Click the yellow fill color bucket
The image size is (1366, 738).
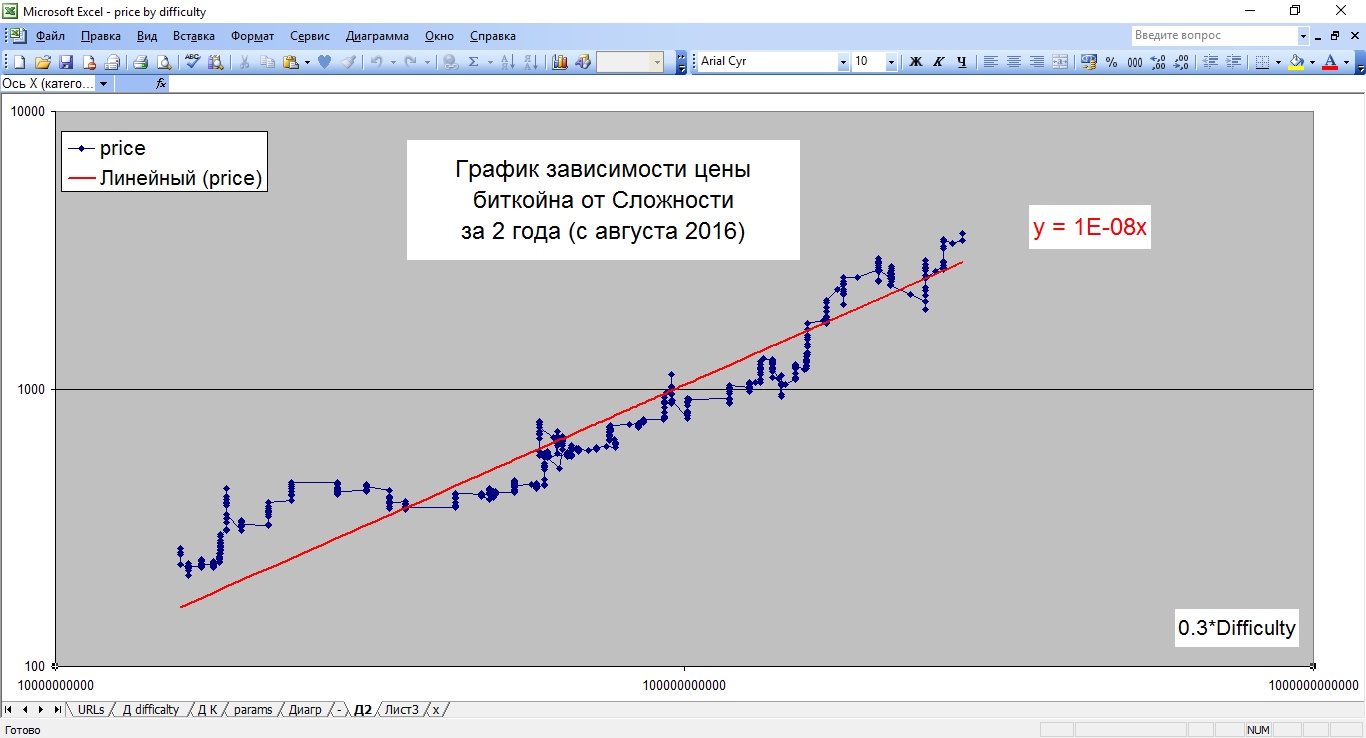tap(1296, 62)
